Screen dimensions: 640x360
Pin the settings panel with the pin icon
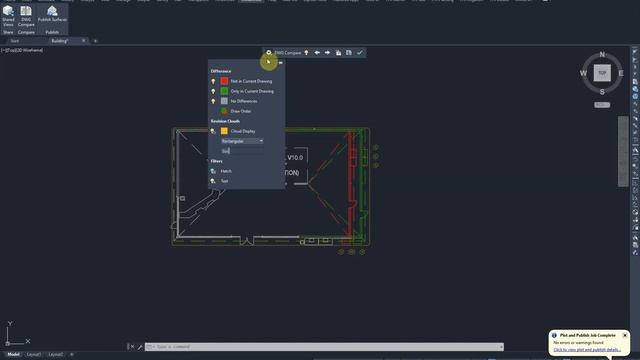click(x=280, y=62)
